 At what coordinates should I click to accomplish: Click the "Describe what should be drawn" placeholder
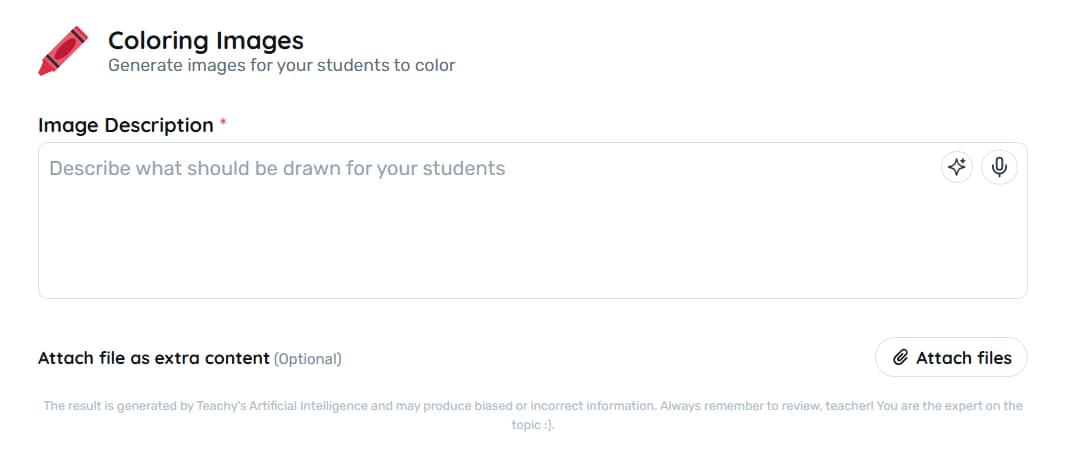[x=277, y=168]
